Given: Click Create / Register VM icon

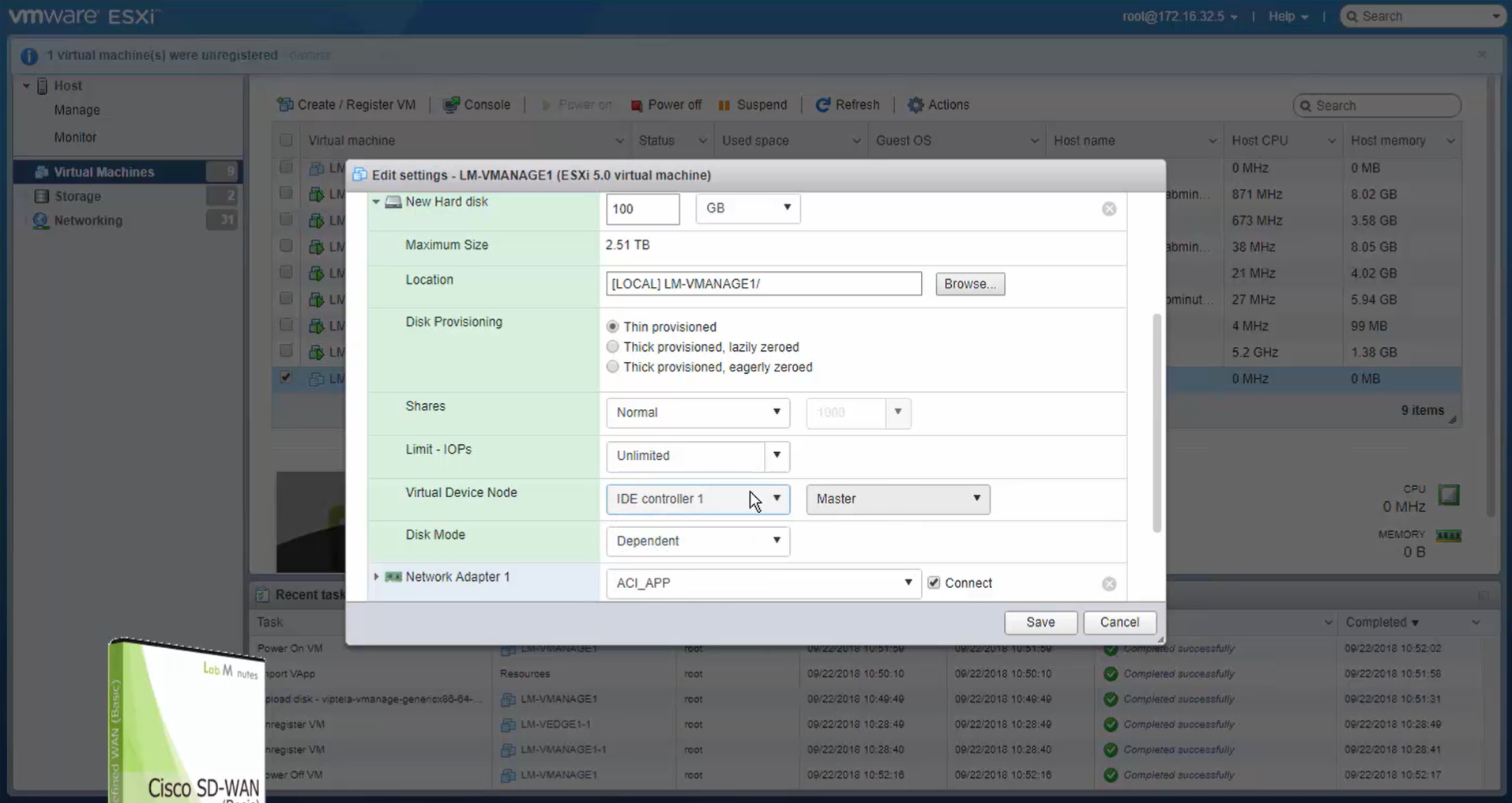Looking at the screenshot, I should coord(285,105).
